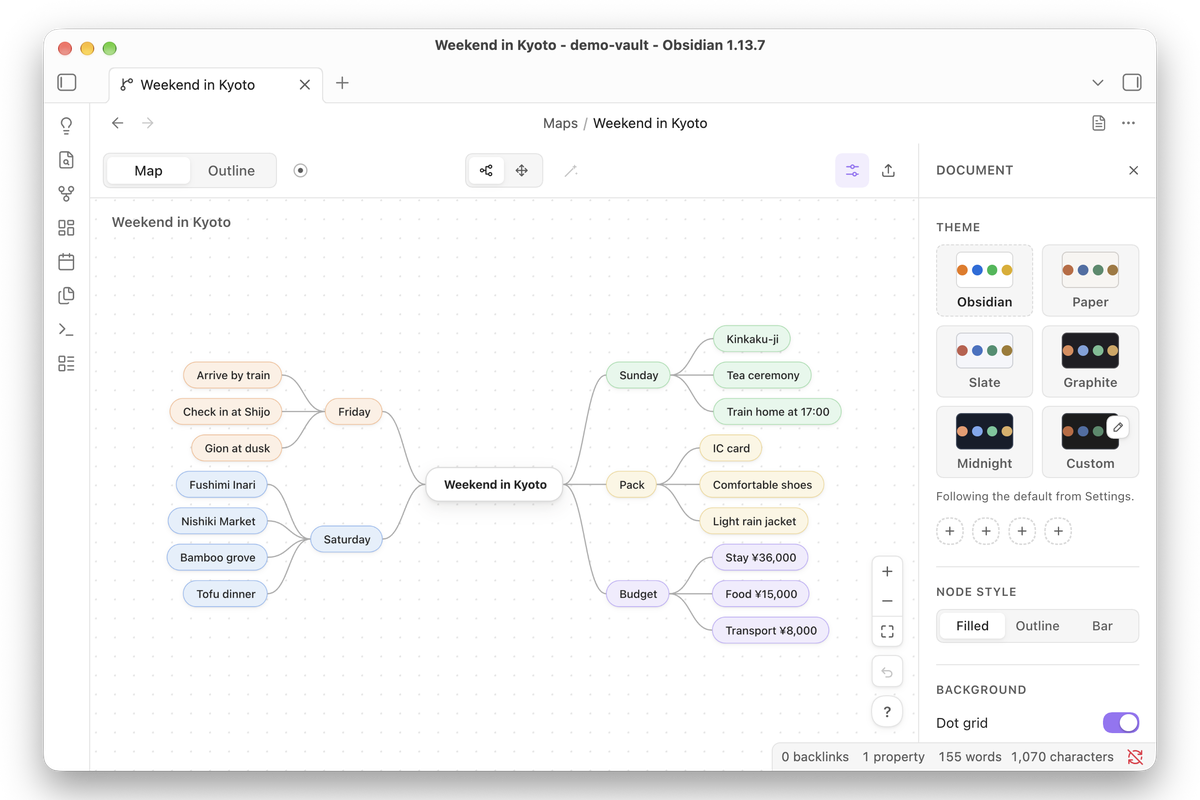Click the undo arrow button

coord(887,672)
